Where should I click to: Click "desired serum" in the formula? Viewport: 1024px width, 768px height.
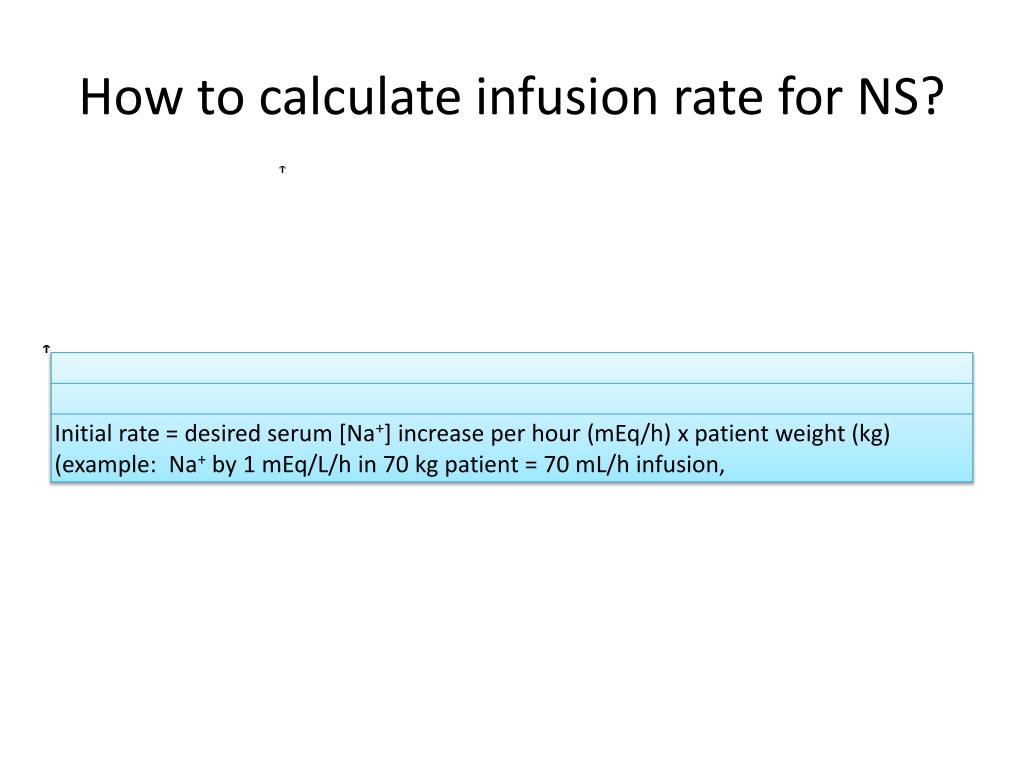[x=258, y=434]
